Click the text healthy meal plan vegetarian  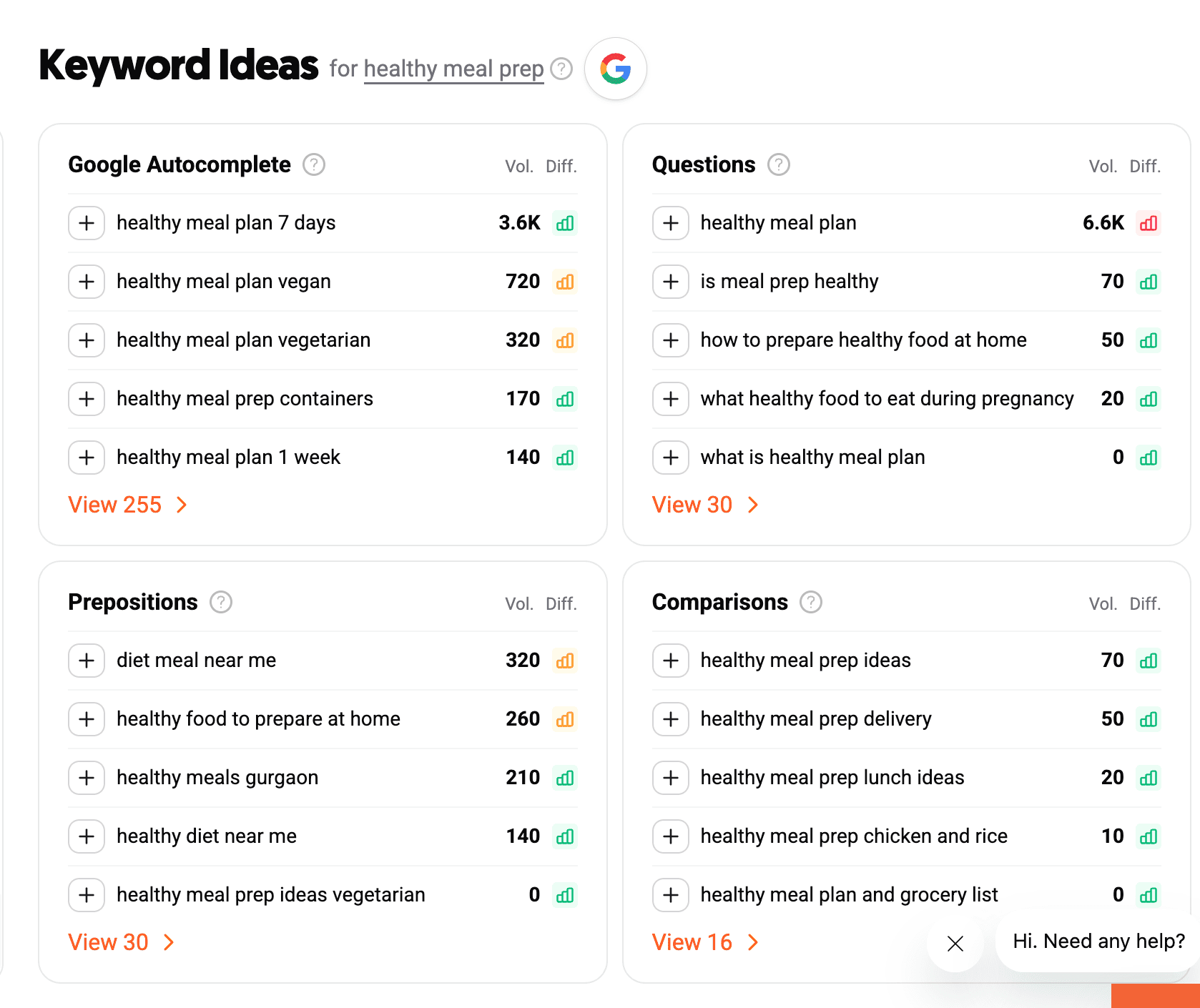pyautogui.click(x=244, y=340)
